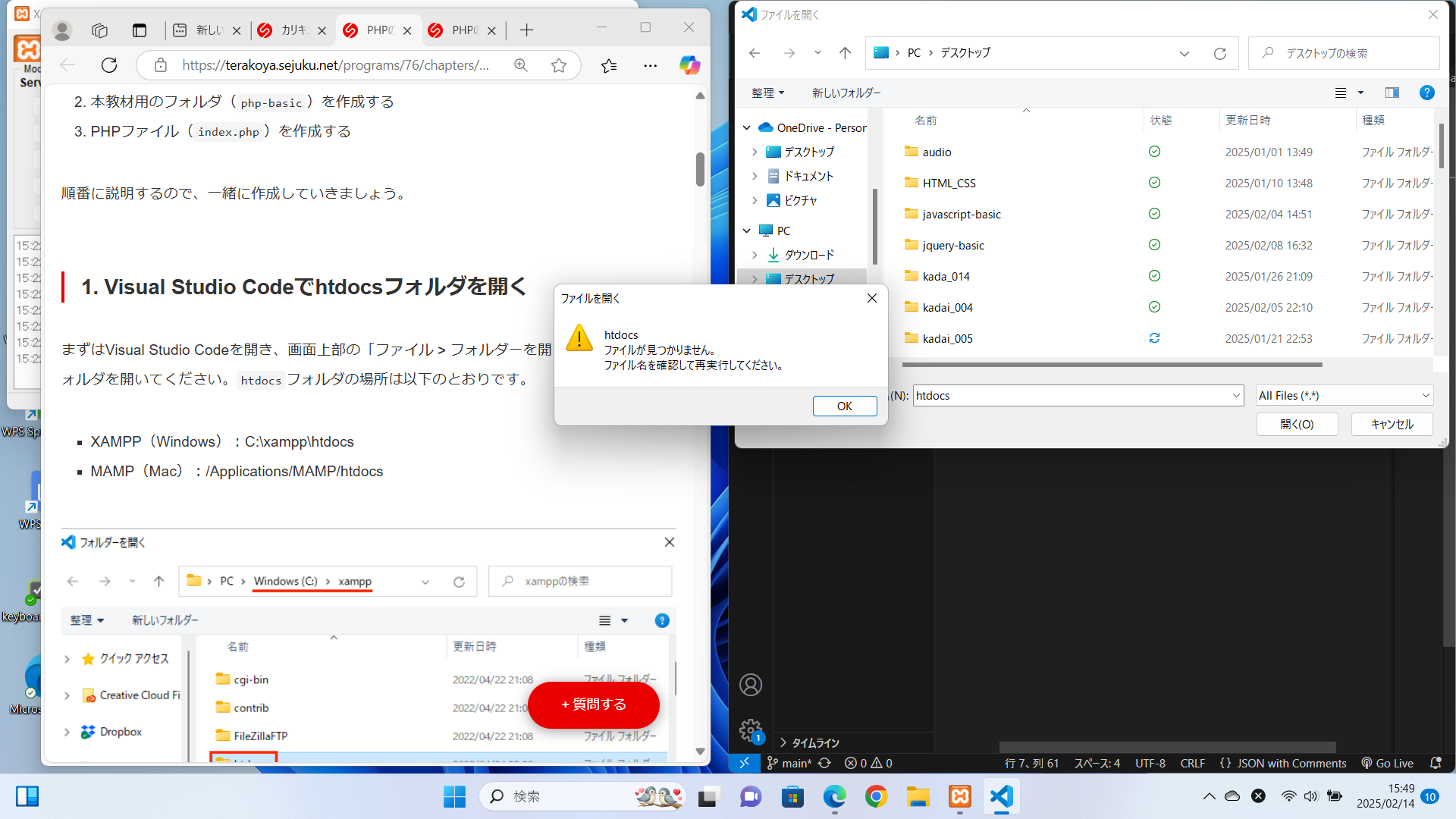Open the All Files (*.*) file type dropdown

(x=1344, y=395)
